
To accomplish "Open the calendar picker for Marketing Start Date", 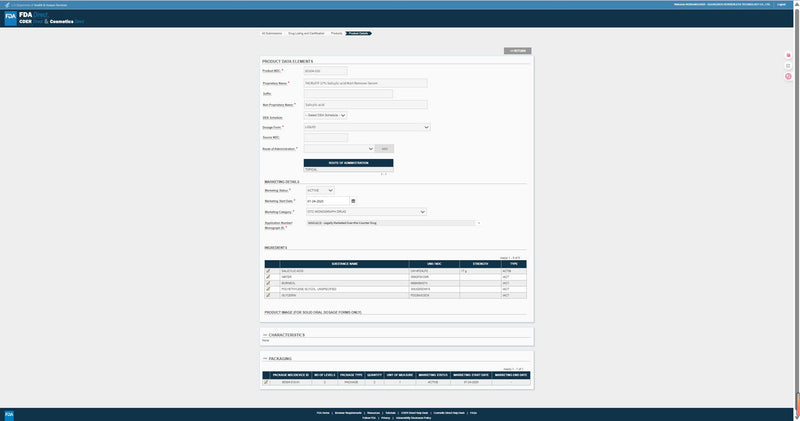I will pos(353,201).
